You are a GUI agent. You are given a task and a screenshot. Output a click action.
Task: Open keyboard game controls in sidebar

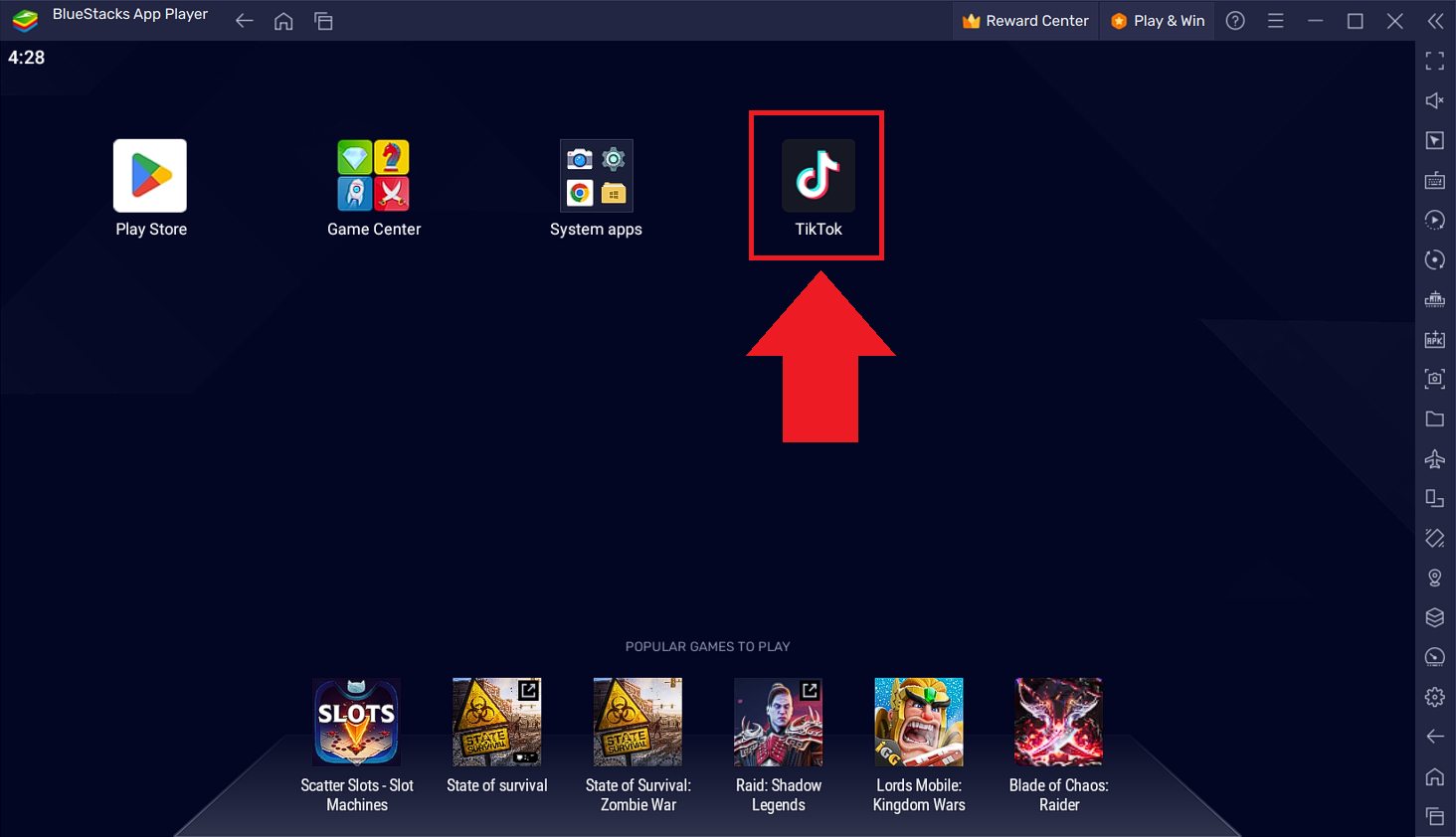point(1434,181)
